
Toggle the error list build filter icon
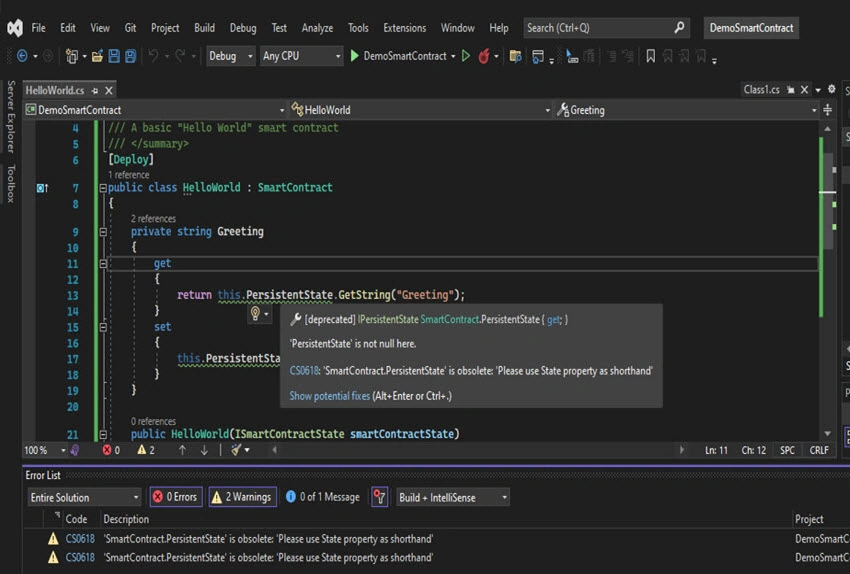379,496
